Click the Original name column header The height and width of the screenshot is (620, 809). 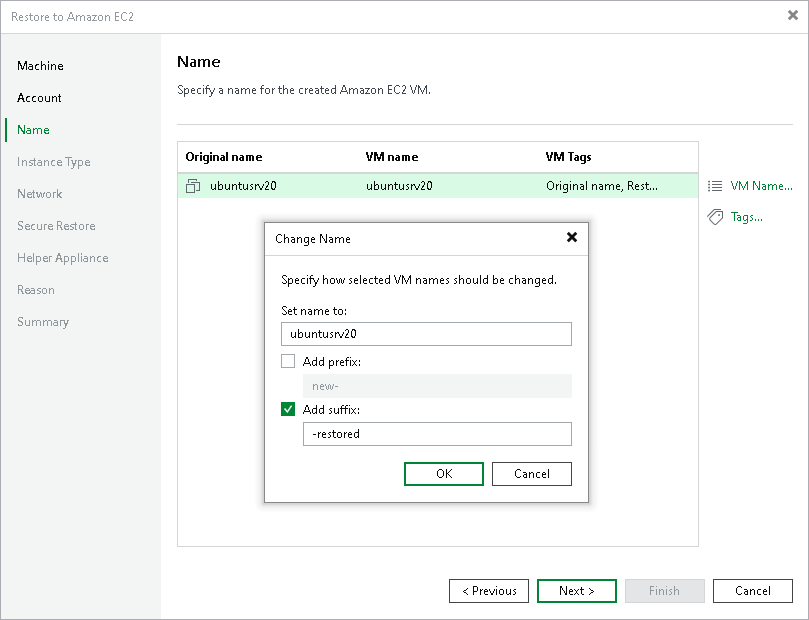(223, 157)
